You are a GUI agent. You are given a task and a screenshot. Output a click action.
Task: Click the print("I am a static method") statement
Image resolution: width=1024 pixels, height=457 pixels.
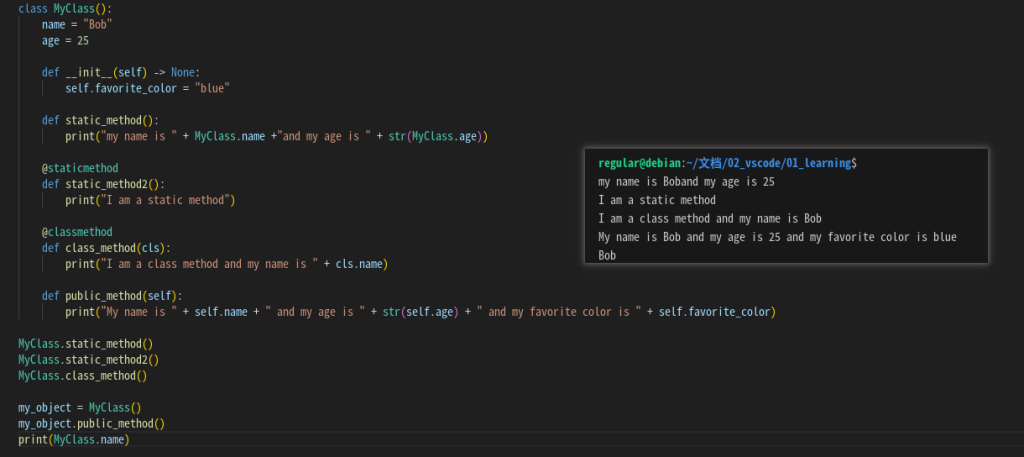[x=150, y=200]
